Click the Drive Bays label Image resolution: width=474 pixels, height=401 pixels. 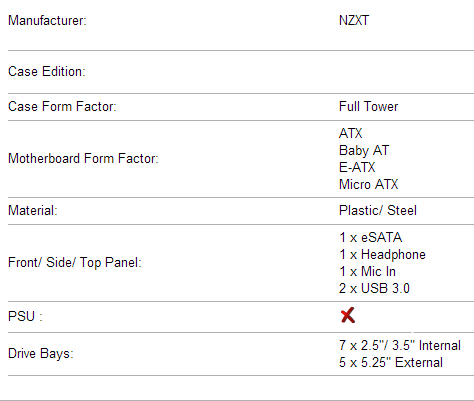pos(41,354)
